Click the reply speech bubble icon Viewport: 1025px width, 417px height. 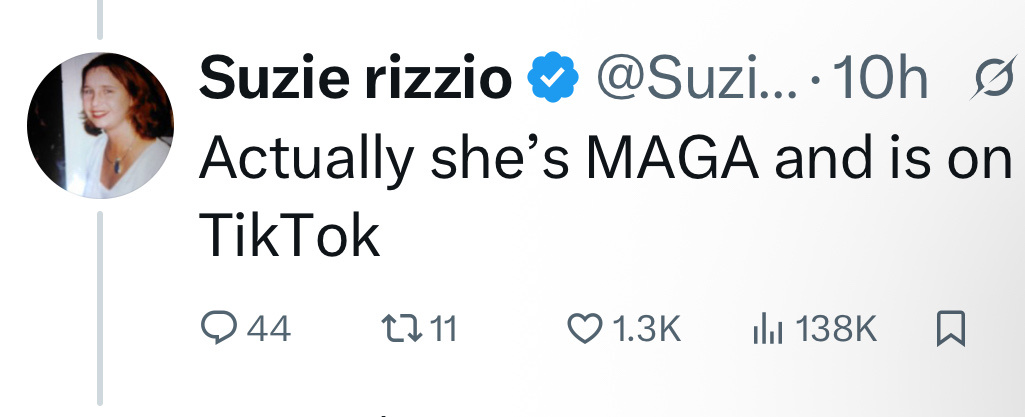click(219, 328)
